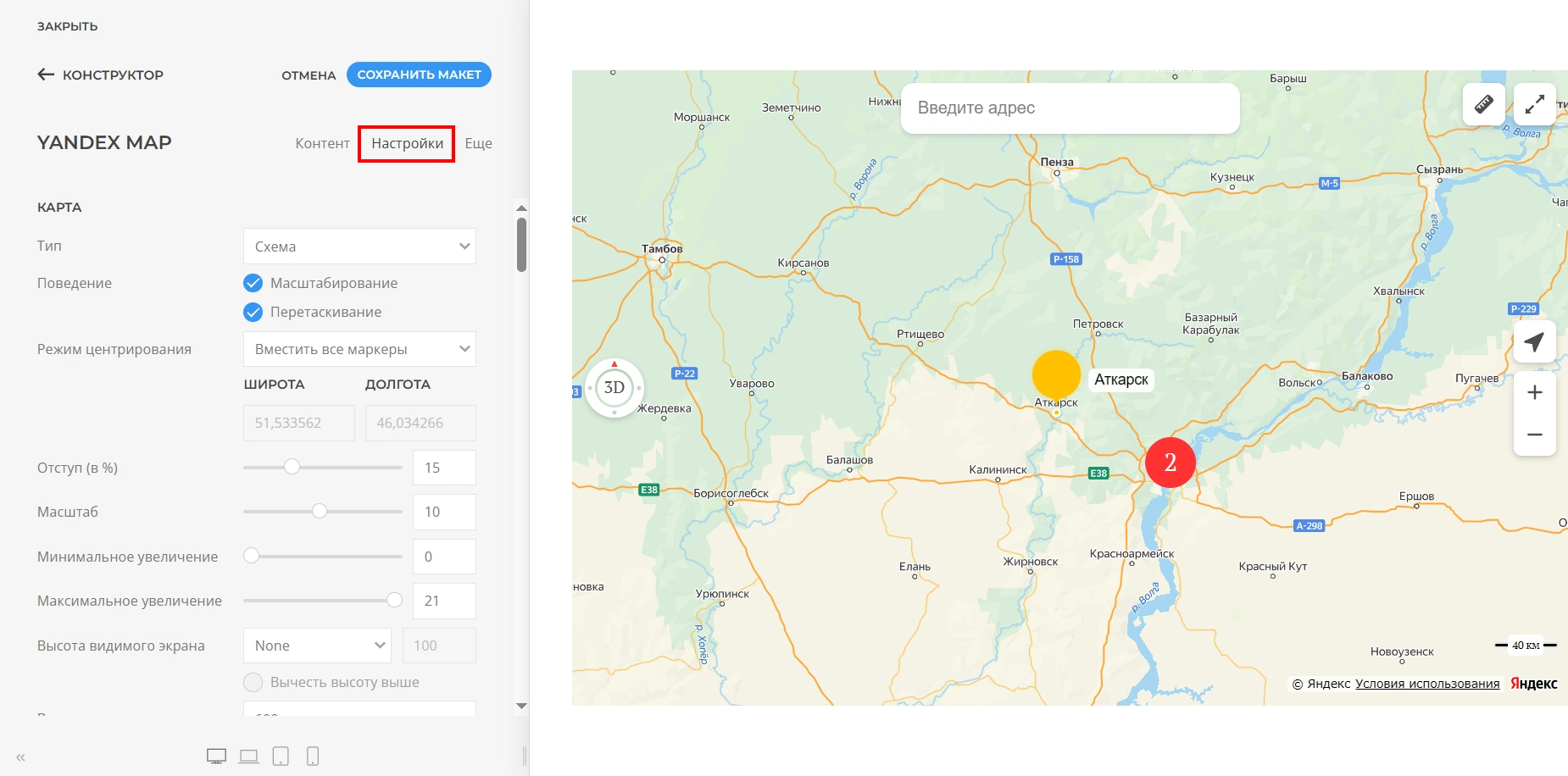This screenshot has height=776, width=1568.
Task: Select tablet device preview
Action: point(281,756)
